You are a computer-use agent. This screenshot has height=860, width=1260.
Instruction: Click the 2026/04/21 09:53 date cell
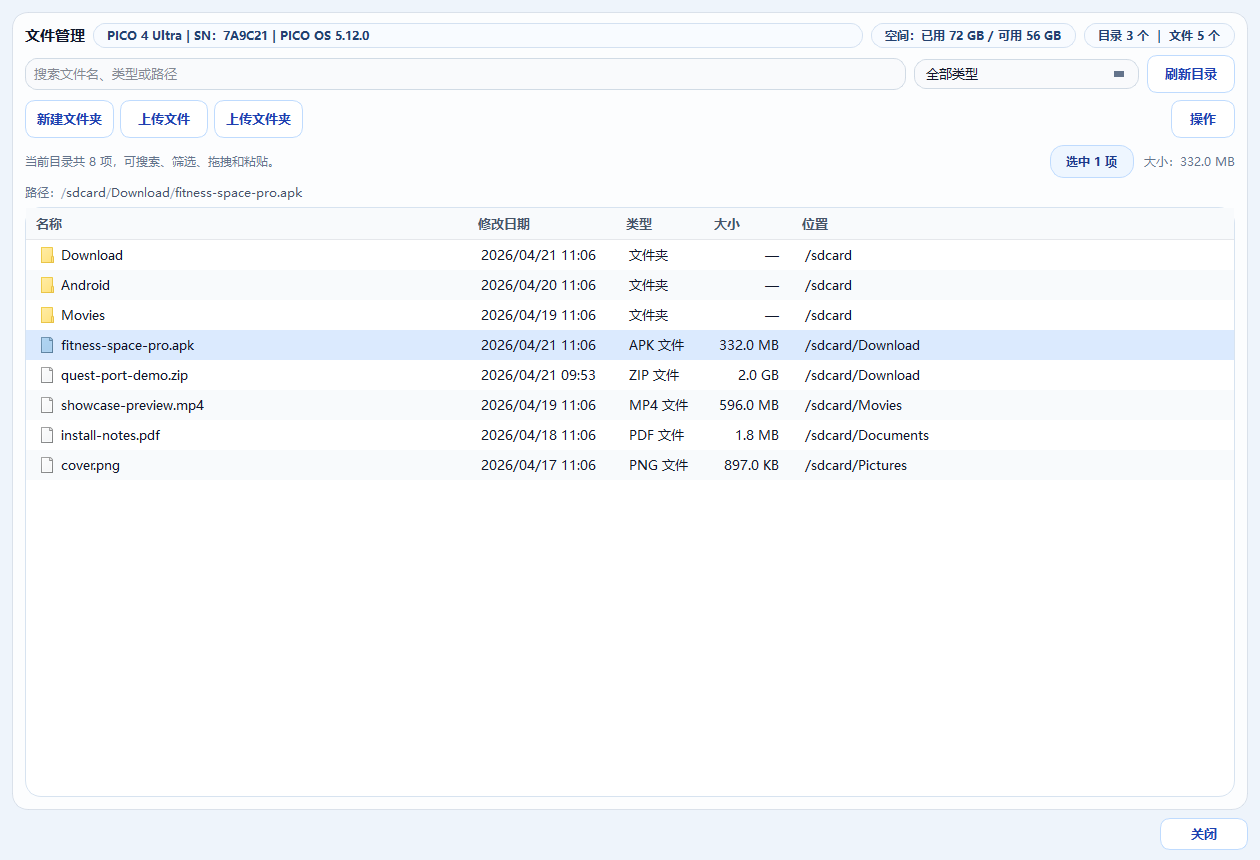tap(538, 375)
